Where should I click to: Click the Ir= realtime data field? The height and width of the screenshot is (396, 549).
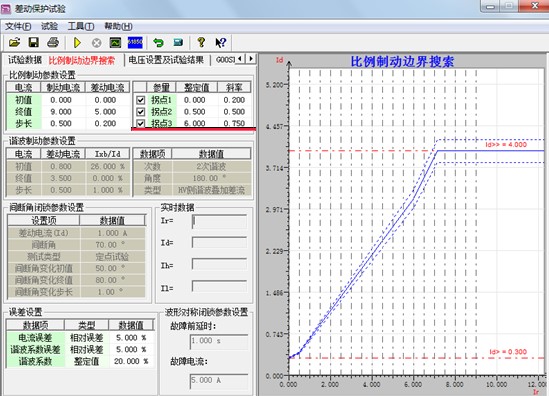219,222
